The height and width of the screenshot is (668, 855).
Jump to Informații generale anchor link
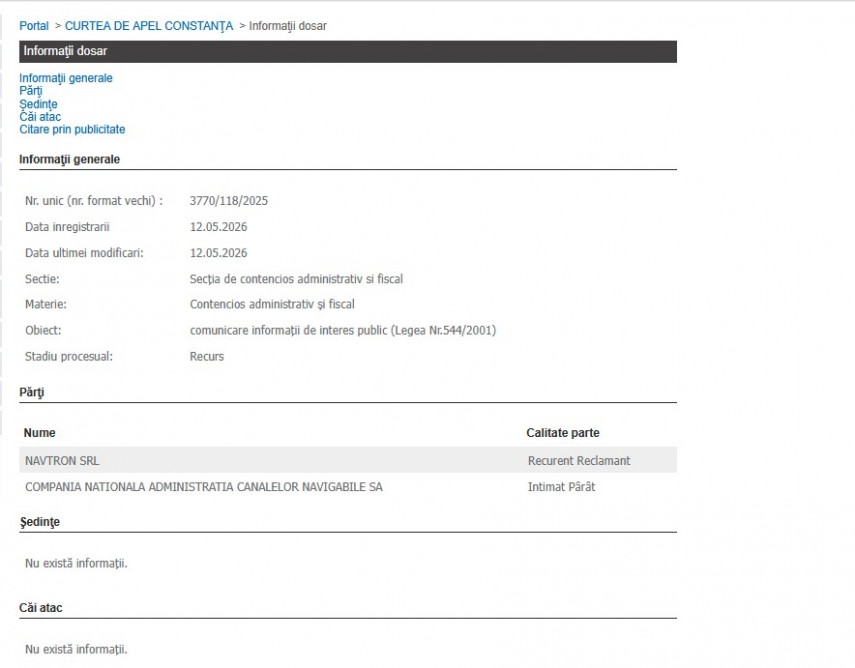(65, 78)
